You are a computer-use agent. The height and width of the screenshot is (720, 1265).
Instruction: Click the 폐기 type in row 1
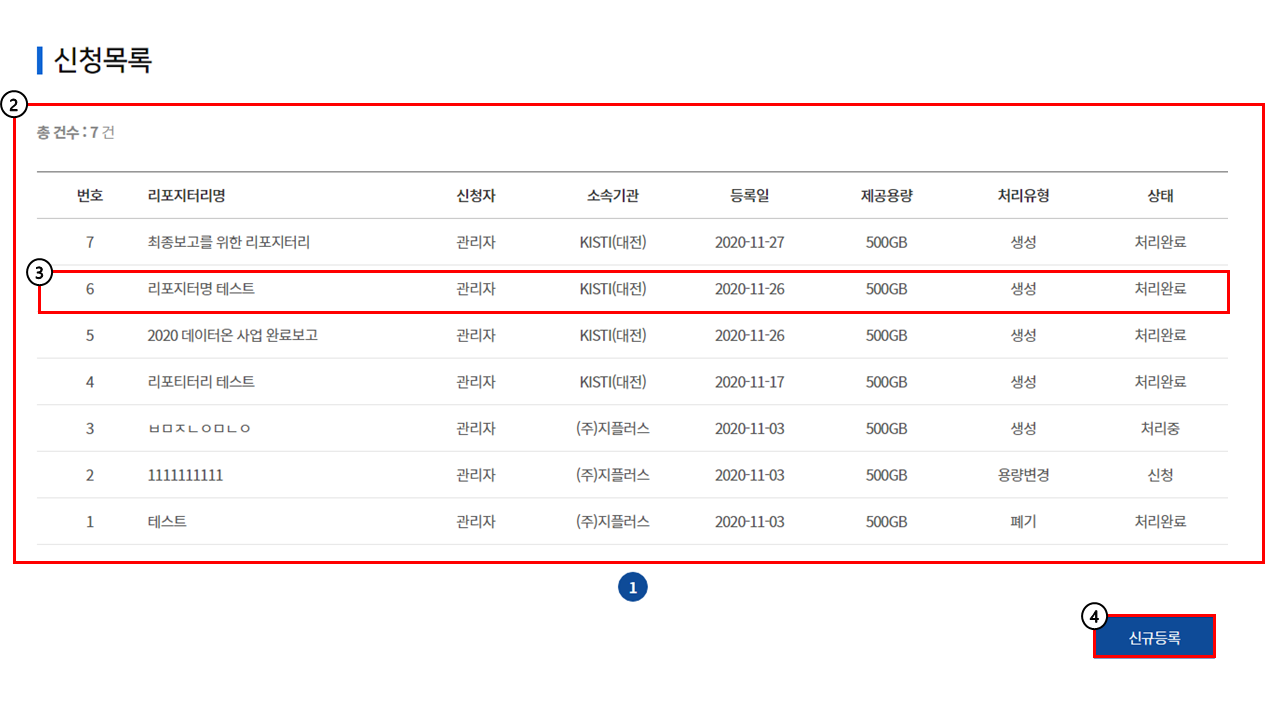tap(1023, 522)
